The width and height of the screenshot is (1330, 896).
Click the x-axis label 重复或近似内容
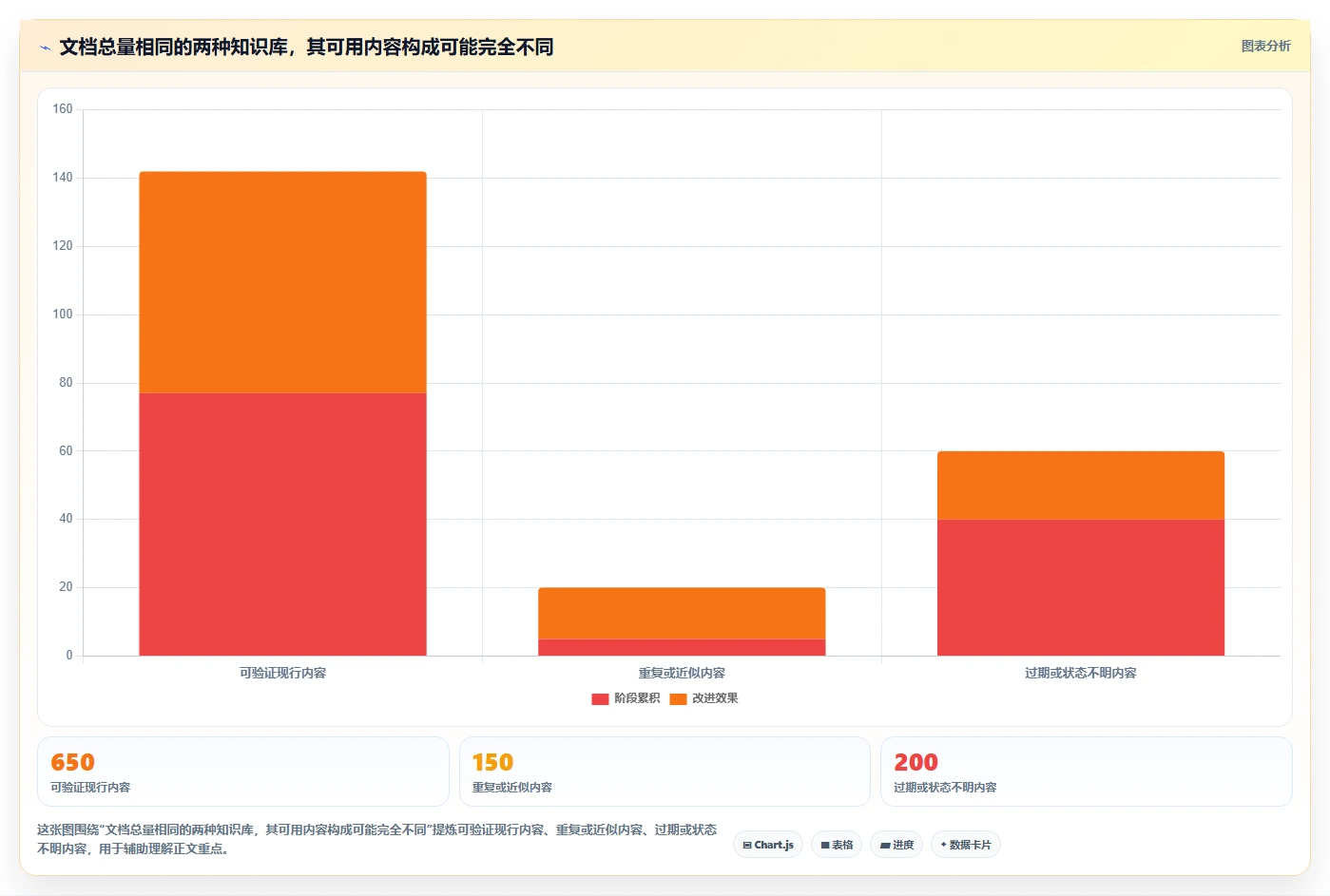tap(682, 673)
